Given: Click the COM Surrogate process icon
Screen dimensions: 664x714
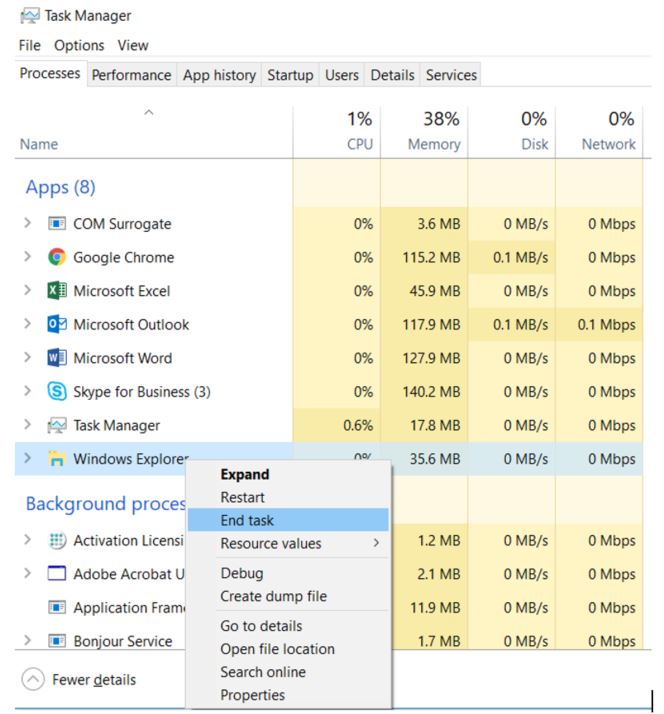Looking at the screenshot, I should click(57, 224).
